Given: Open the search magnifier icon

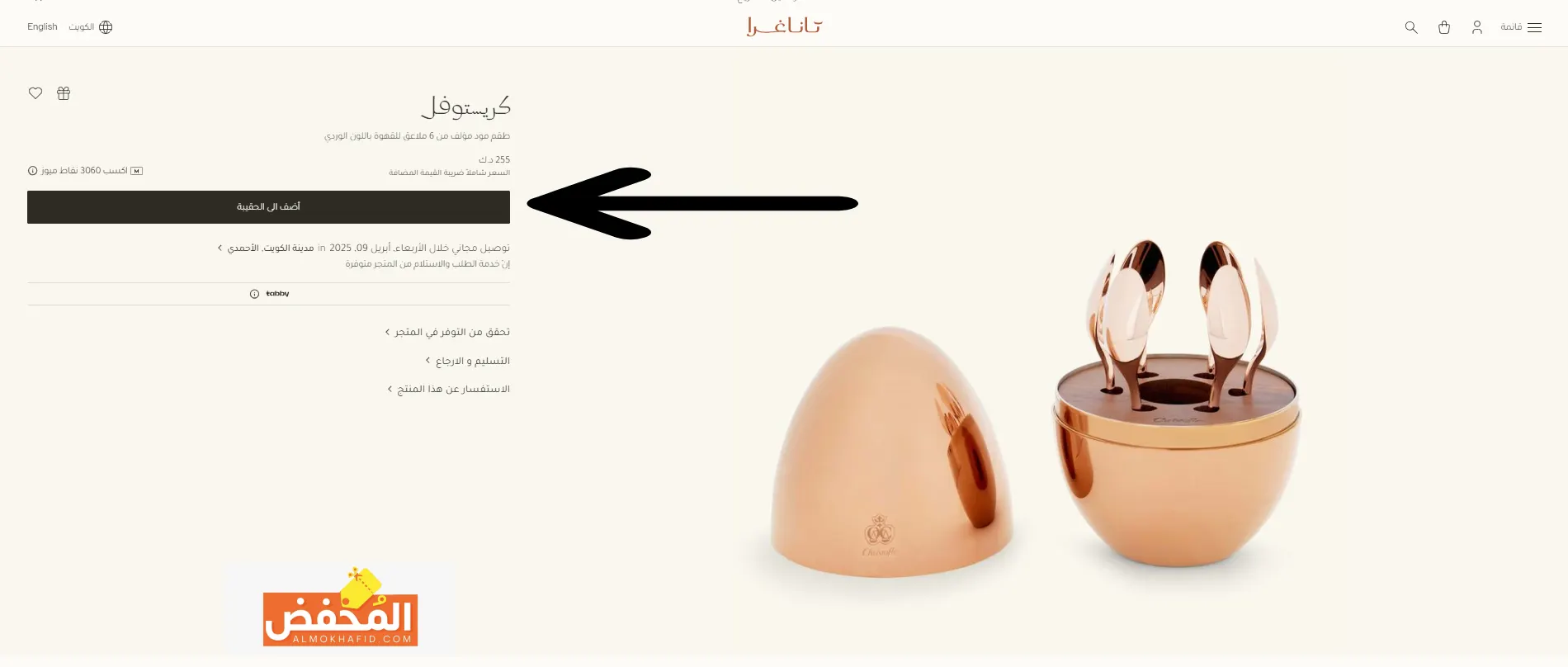Looking at the screenshot, I should point(1411,27).
